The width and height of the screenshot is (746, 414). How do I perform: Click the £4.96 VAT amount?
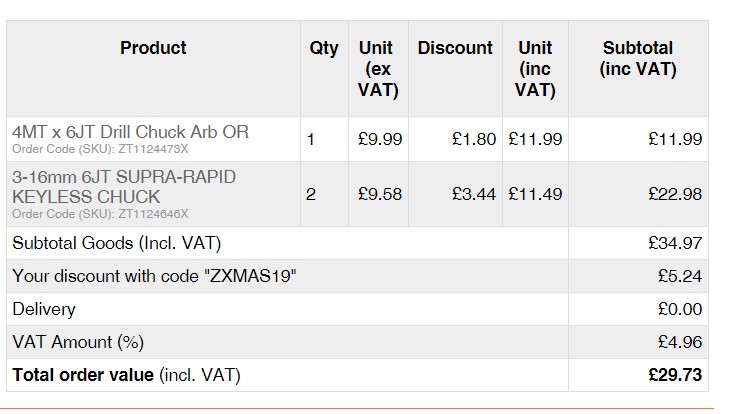pos(679,342)
